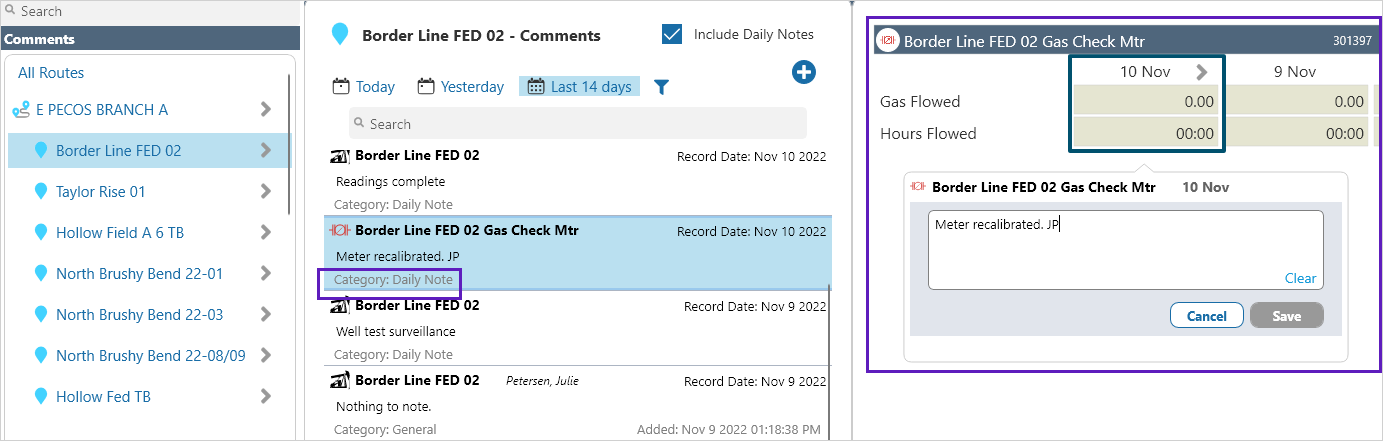Click the Taylor Rise 01 location pin icon
The image size is (1383, 441).
point(41,191)
